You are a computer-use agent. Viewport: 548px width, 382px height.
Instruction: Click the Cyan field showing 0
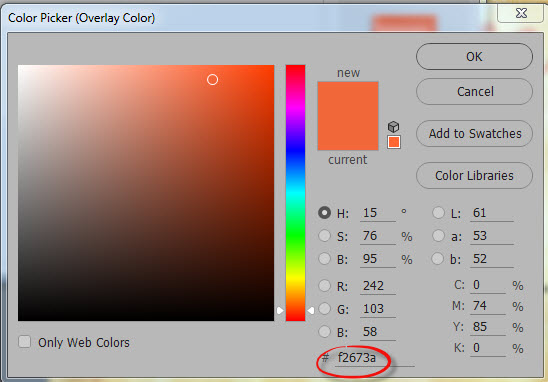[x=488, y=285]
